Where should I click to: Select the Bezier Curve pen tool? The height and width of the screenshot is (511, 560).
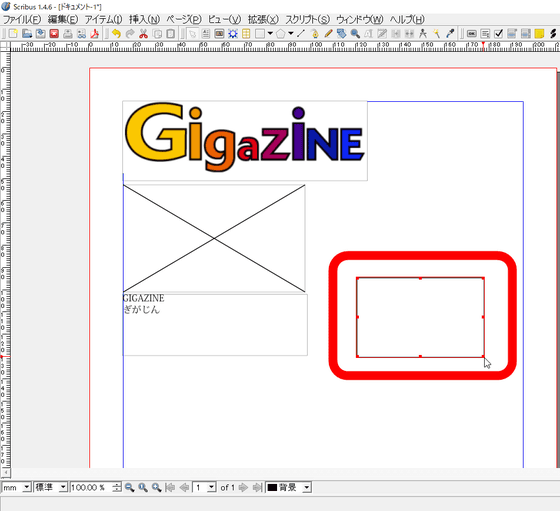tap(315, 34)
